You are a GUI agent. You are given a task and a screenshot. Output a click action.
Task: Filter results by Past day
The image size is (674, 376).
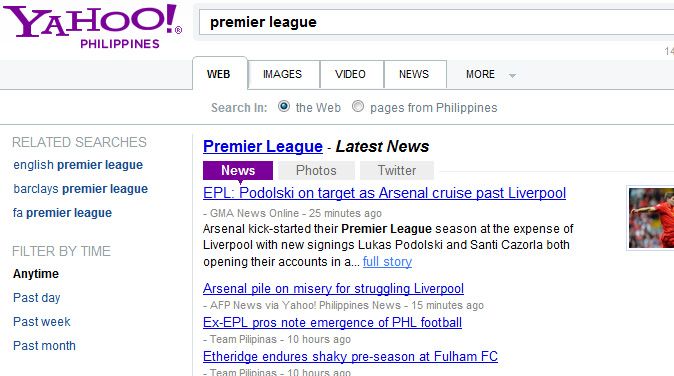37,298
